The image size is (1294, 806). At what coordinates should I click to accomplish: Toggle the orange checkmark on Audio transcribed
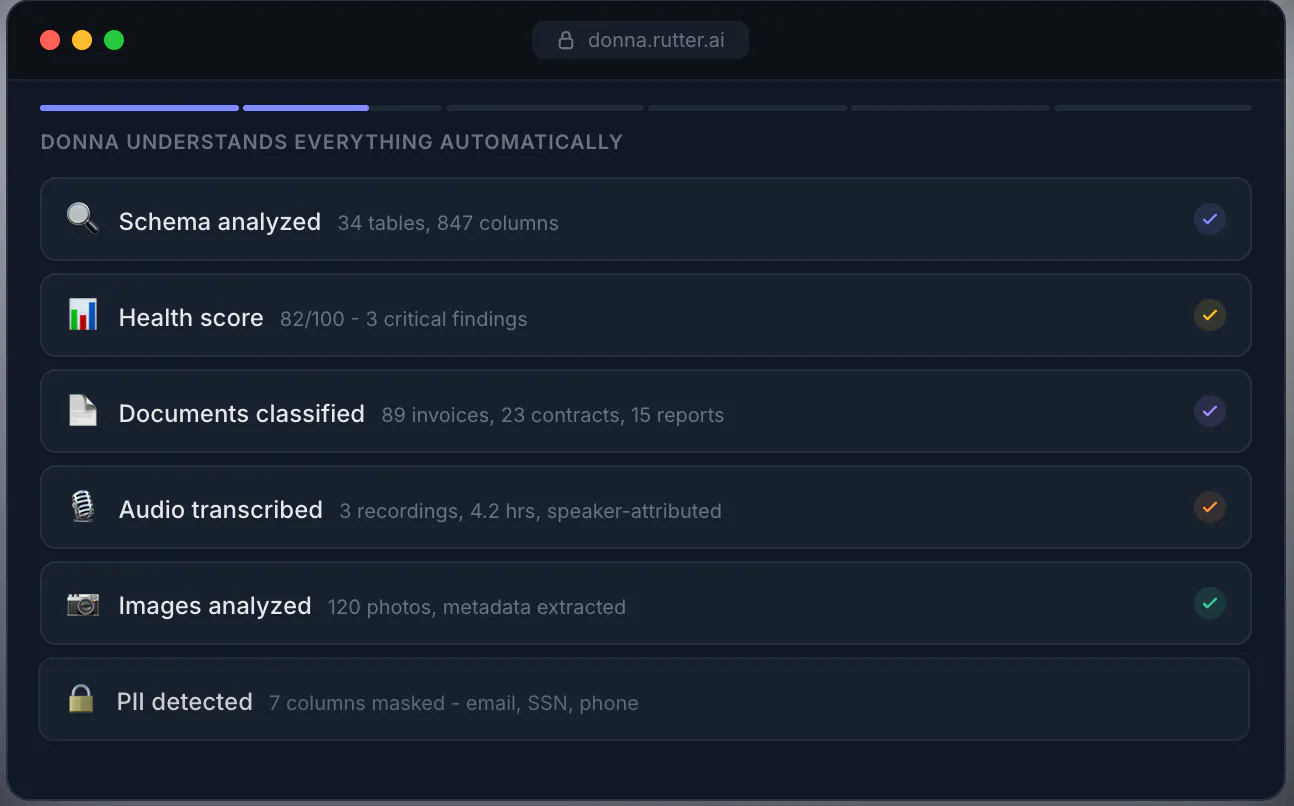(1210, 507)
